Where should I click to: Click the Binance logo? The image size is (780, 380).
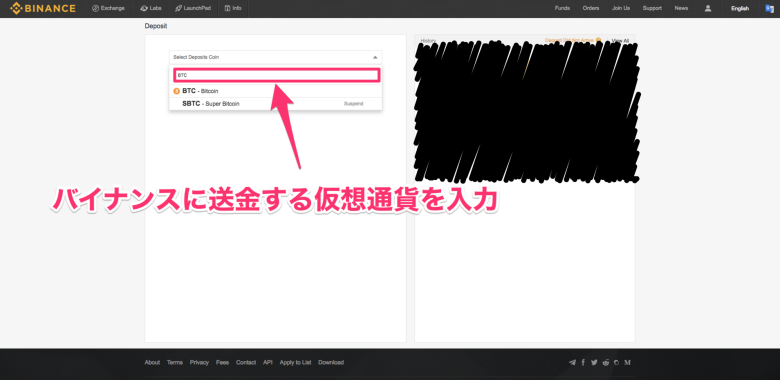(x=43, y=8)
